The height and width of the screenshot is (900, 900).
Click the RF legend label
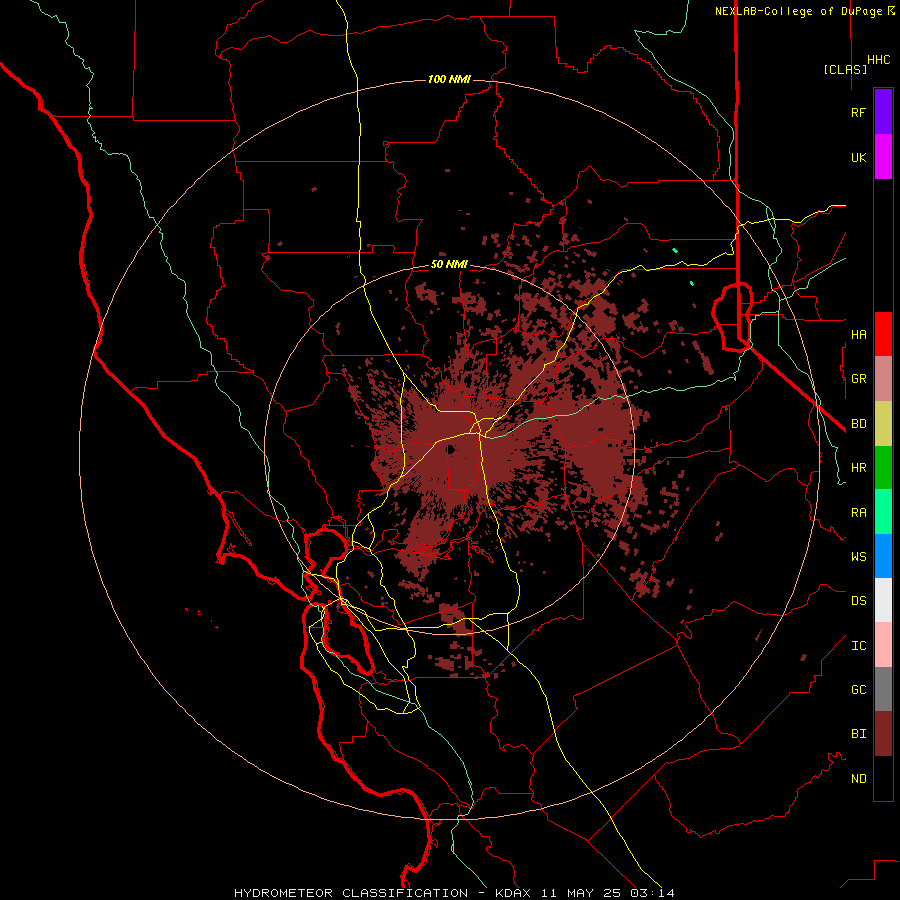pos(858,112)
